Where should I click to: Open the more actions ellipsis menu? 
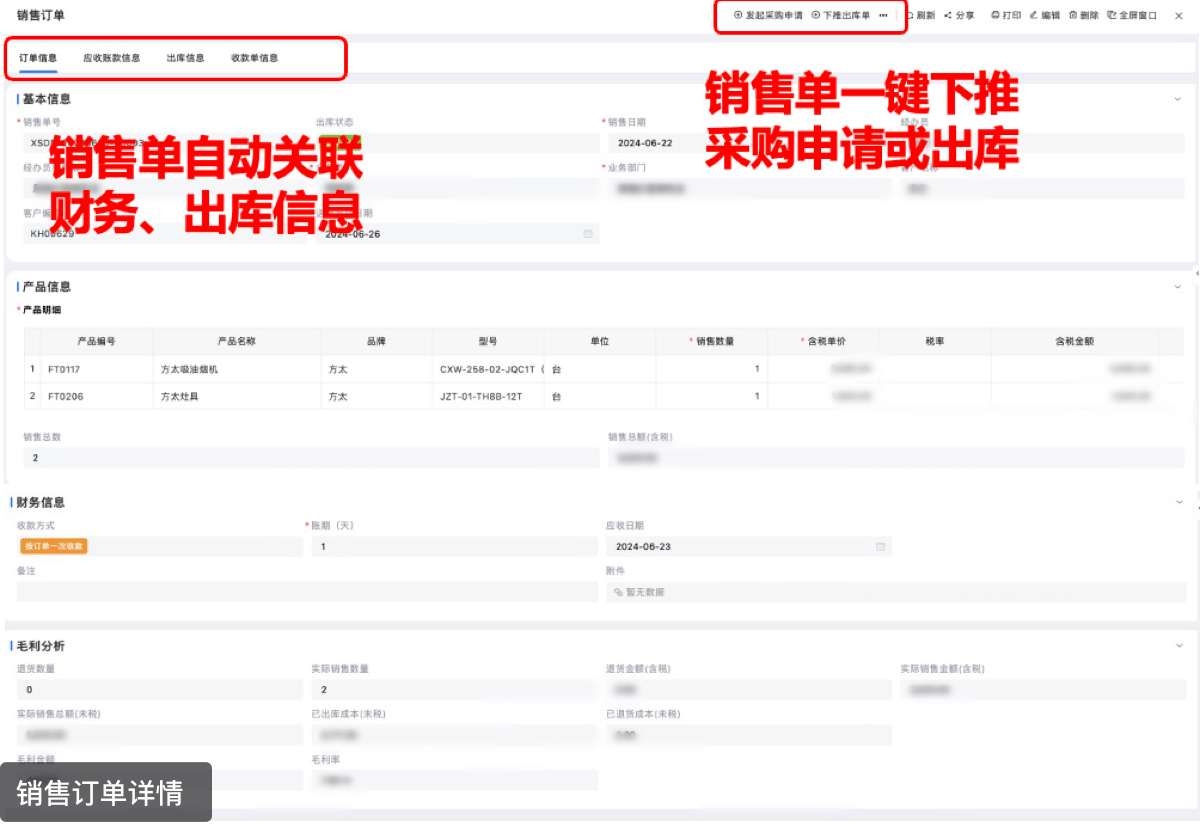pos(883,16)
